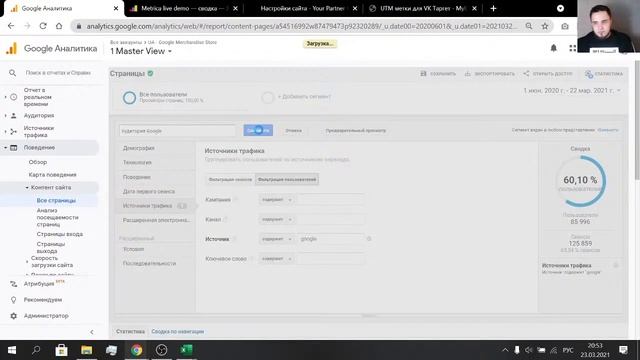This screenshot has height=360, width=640.
Task: Click the segment name input field
Action: point(178,131)
